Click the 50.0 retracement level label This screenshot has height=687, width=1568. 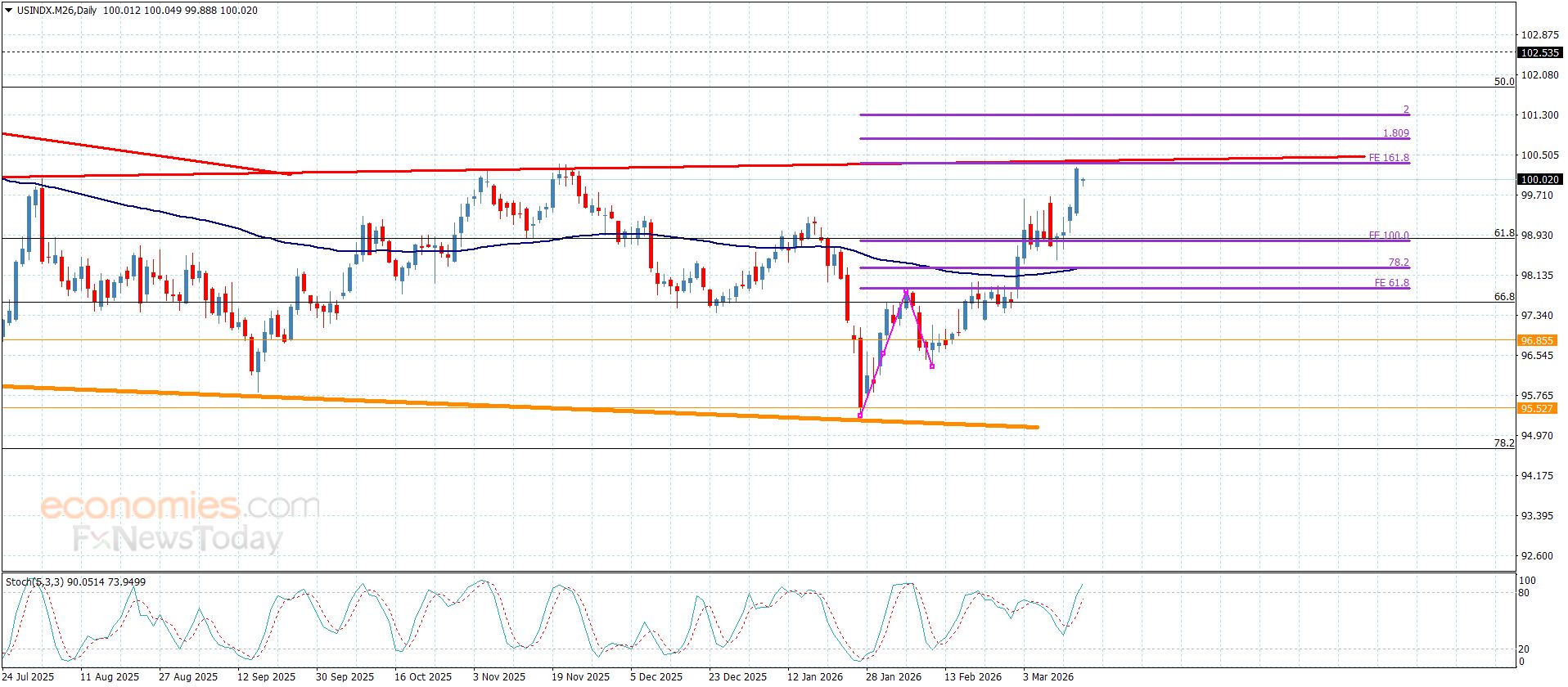pos(1504,82)
